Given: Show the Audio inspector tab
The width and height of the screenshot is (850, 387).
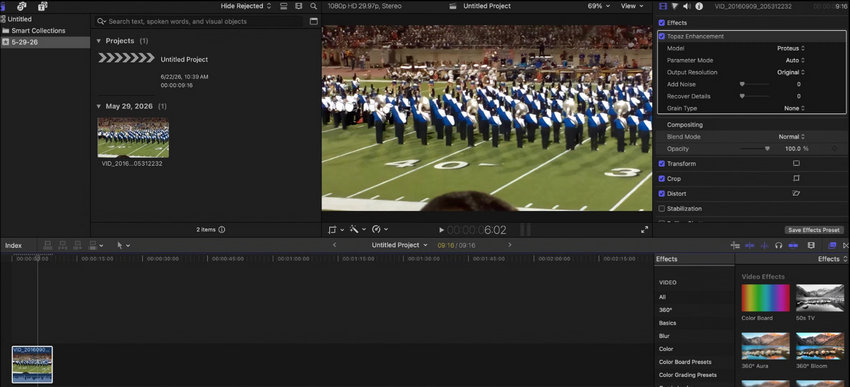Looking at the screenshot, I should (x=687, y=6).
